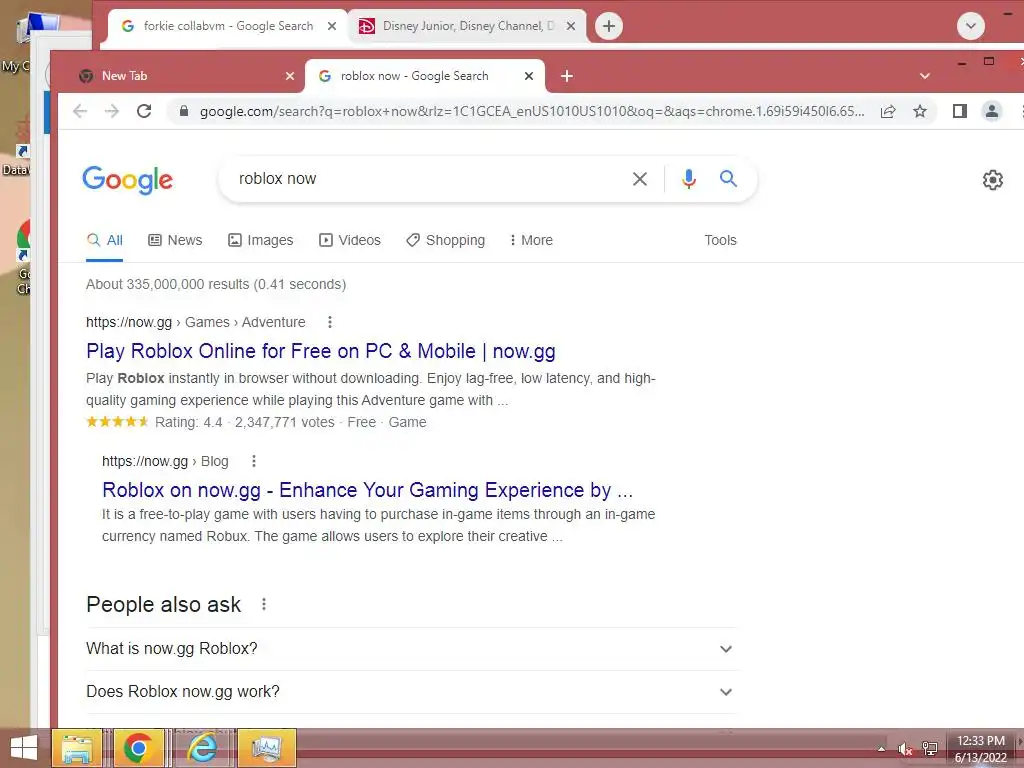1024x768 pixels.
Task: Open options dots beside People also ask
Action: (x=264, y=604)
